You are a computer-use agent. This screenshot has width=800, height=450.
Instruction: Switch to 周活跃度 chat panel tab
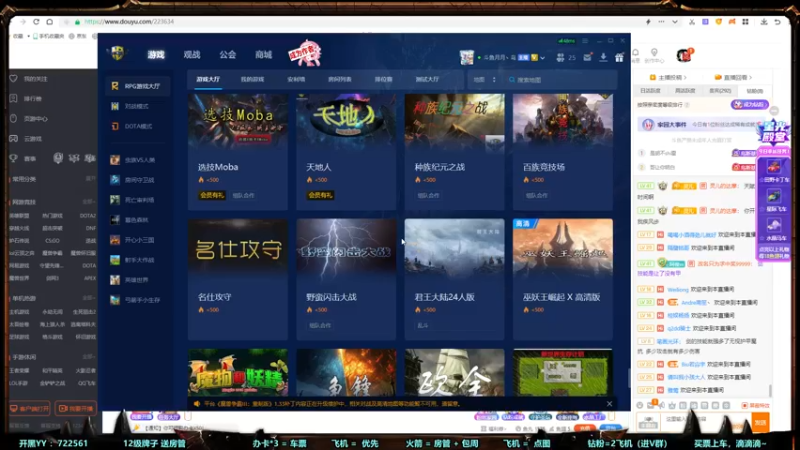pos(685,91)
